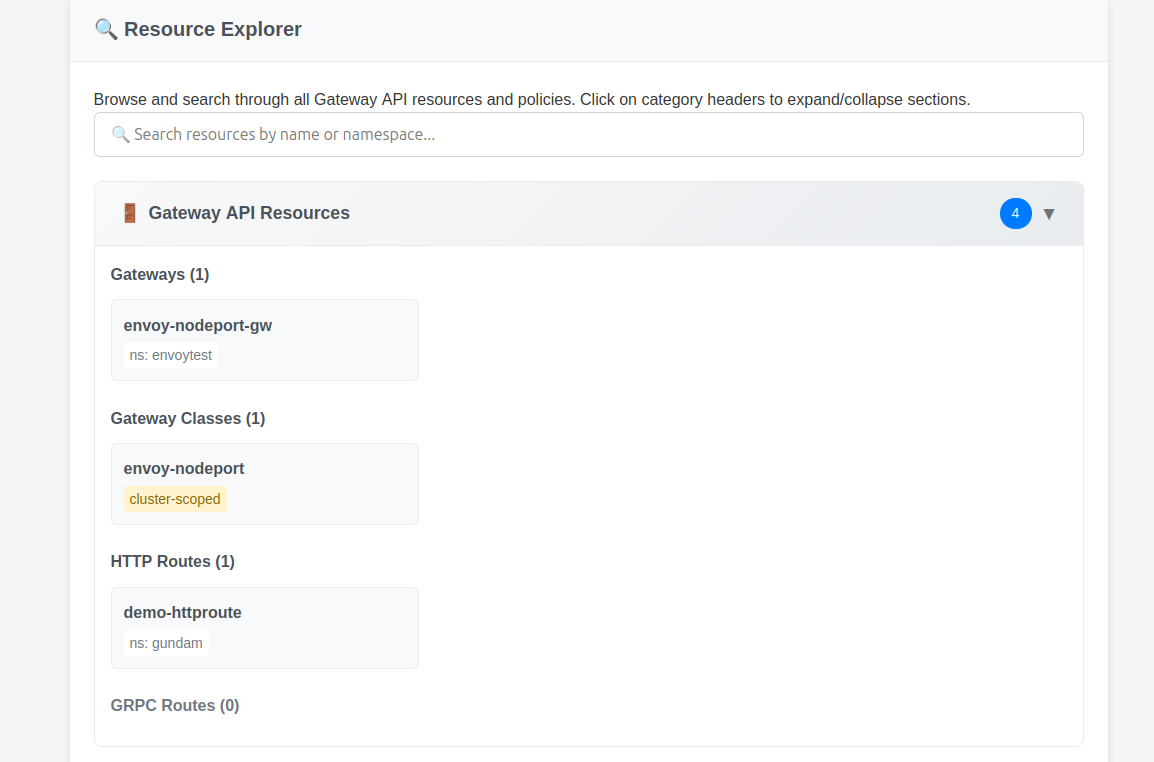Click the ns: gundam namespace tag

(166, 643)
